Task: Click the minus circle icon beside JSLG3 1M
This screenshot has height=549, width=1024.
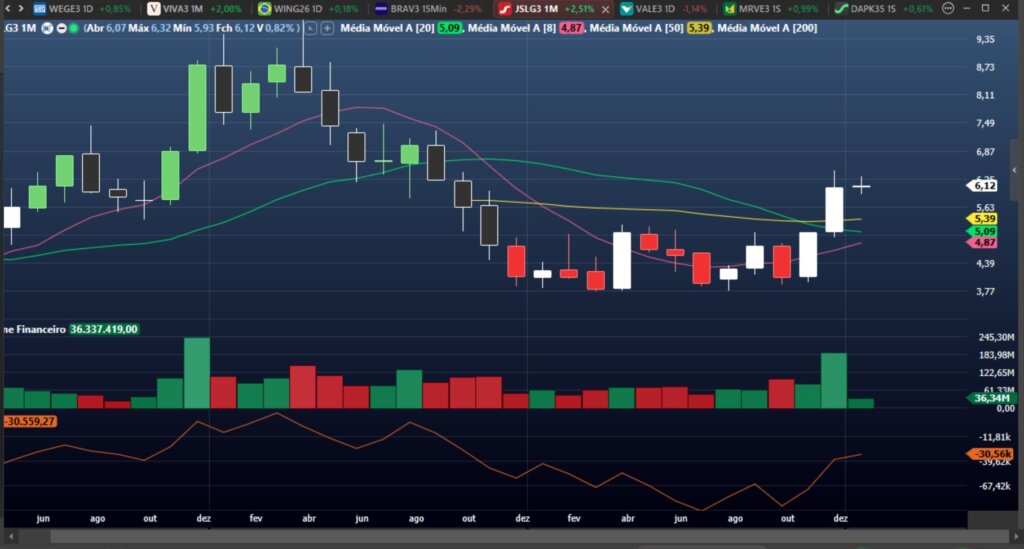Action: click(x=61, y=28)
